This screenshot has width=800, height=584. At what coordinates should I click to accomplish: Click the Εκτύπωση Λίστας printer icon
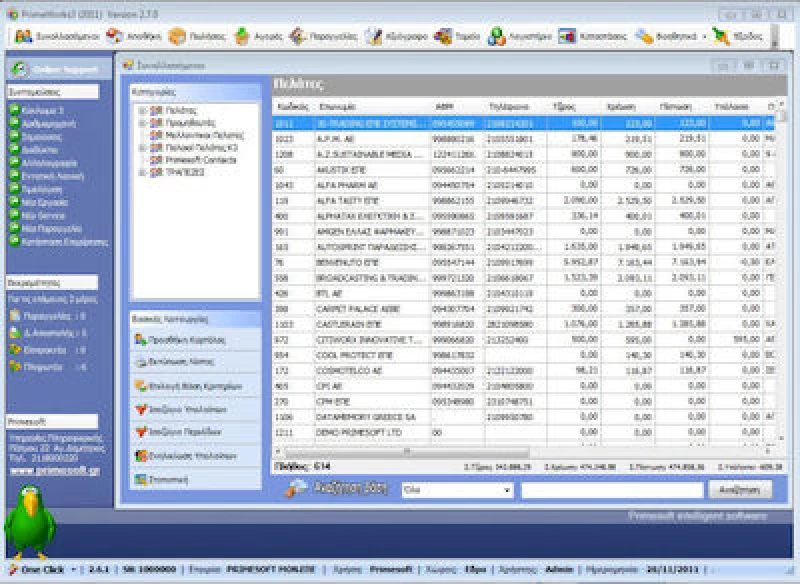tap(141, 363)
